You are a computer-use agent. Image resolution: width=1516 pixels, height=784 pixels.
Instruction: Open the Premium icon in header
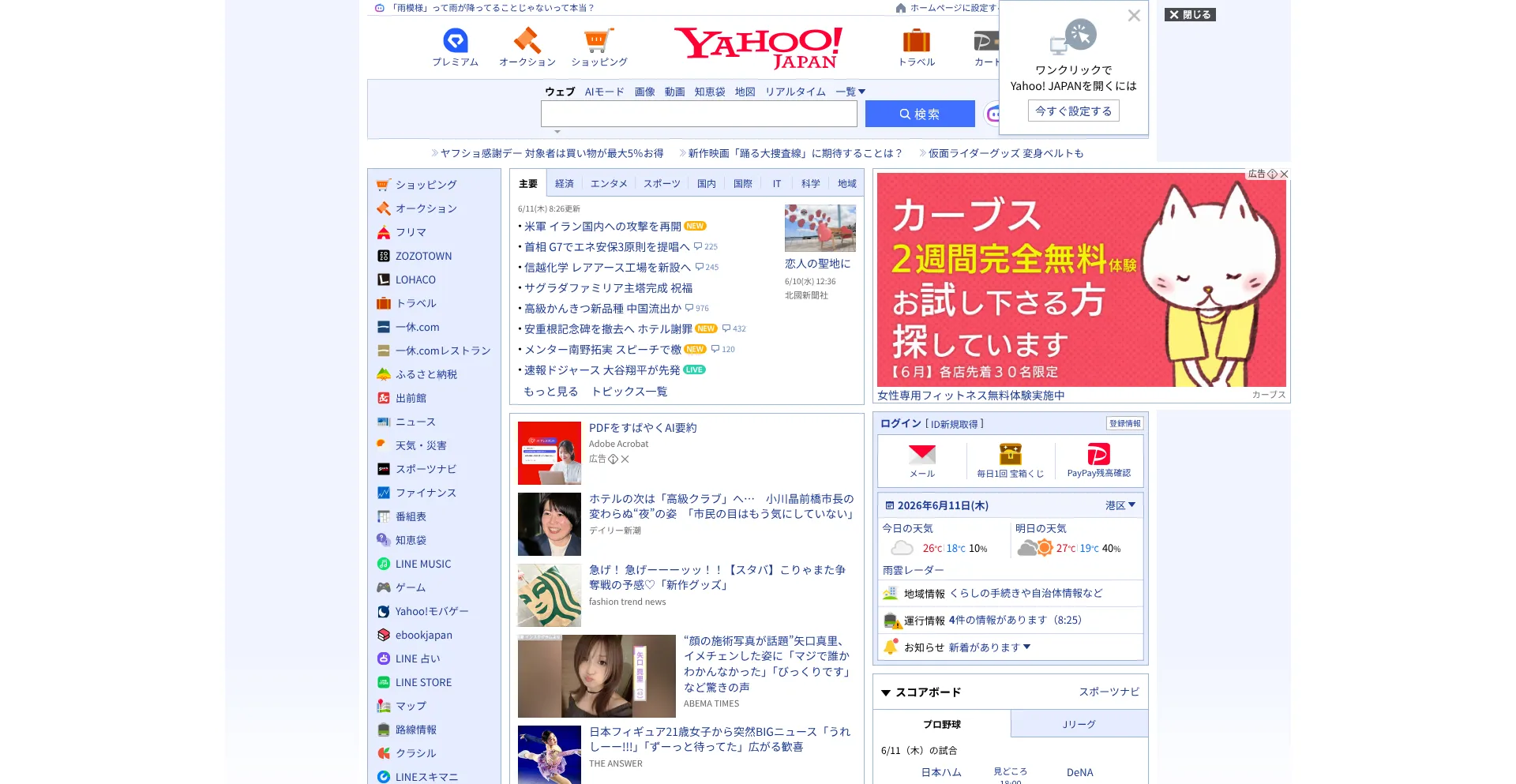click(x=456, y=40)
